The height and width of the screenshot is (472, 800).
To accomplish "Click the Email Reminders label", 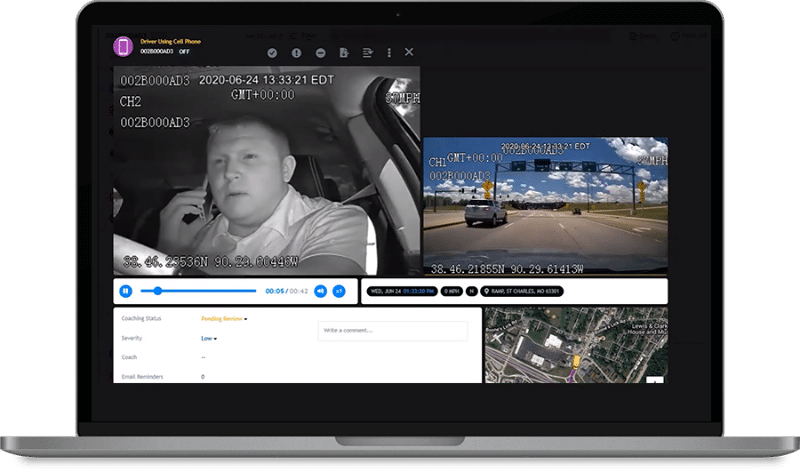I will (142, 377).
